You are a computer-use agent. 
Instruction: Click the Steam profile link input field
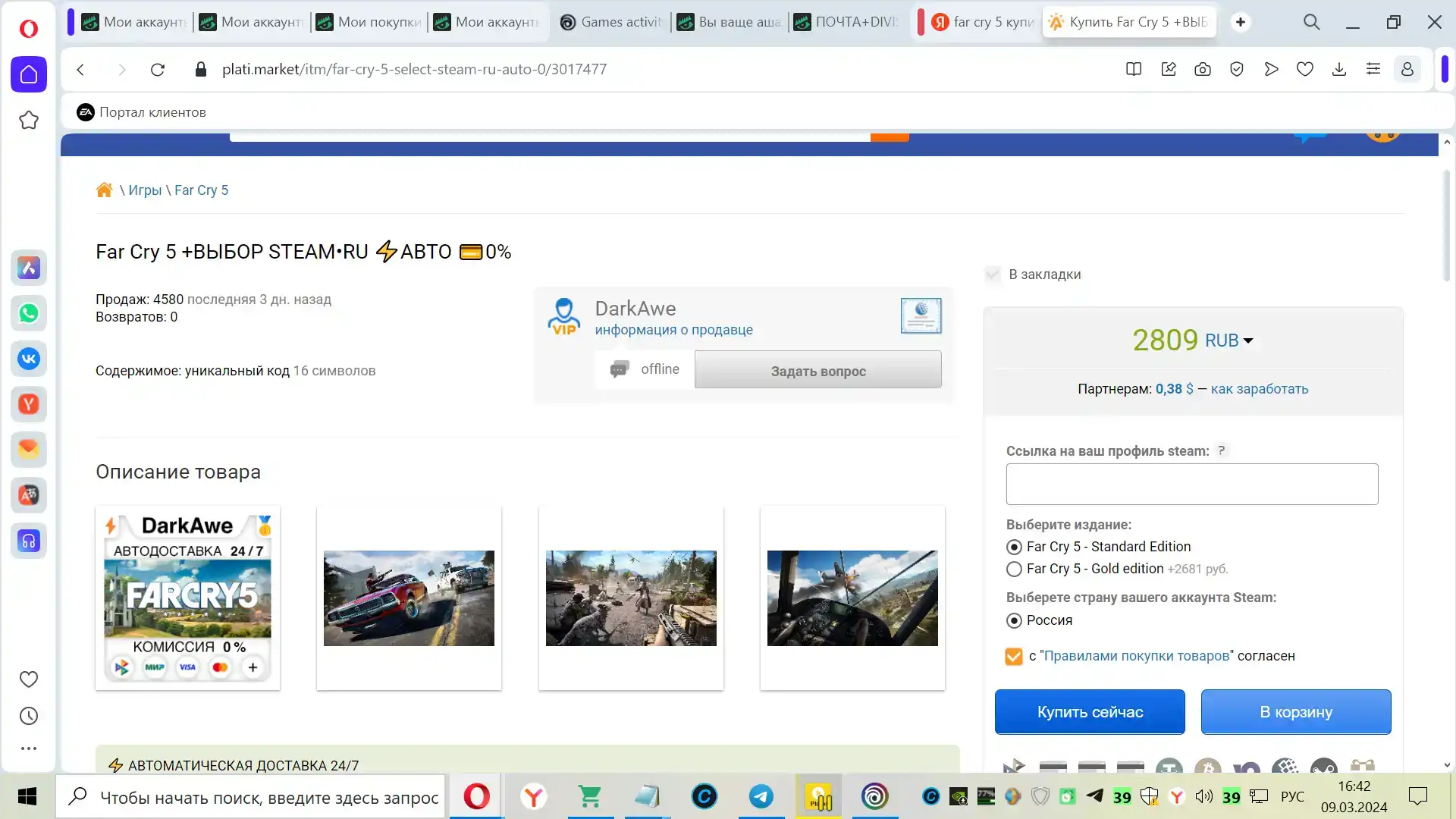(1192, 484)
